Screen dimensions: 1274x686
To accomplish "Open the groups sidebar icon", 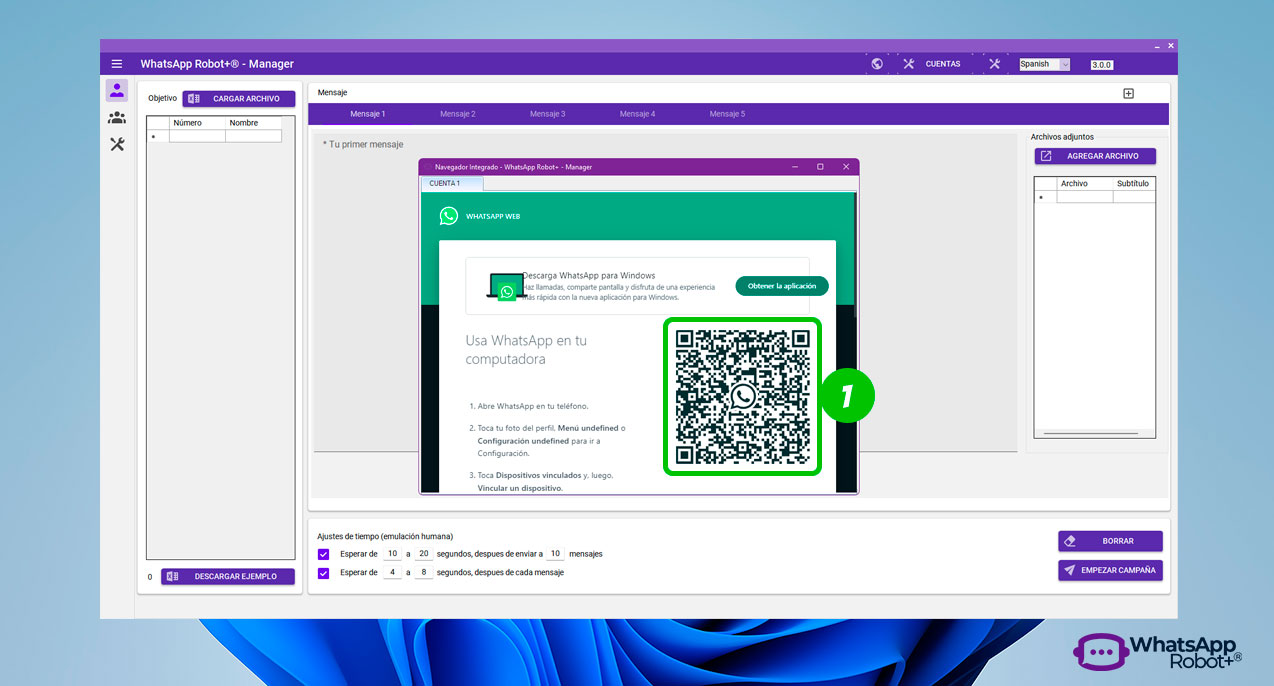I will point(117,118).
